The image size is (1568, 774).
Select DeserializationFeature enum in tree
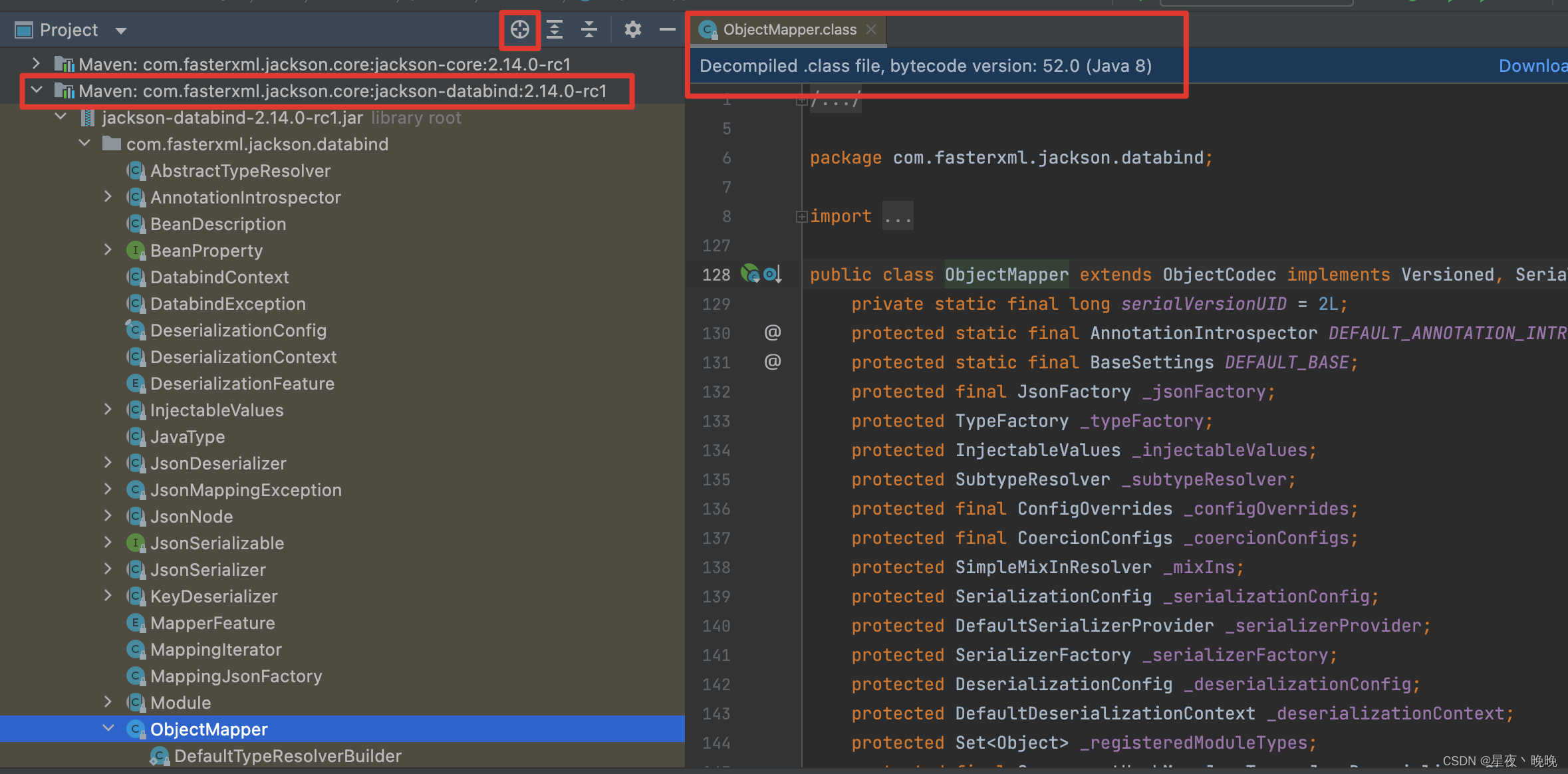coord(242,384)
